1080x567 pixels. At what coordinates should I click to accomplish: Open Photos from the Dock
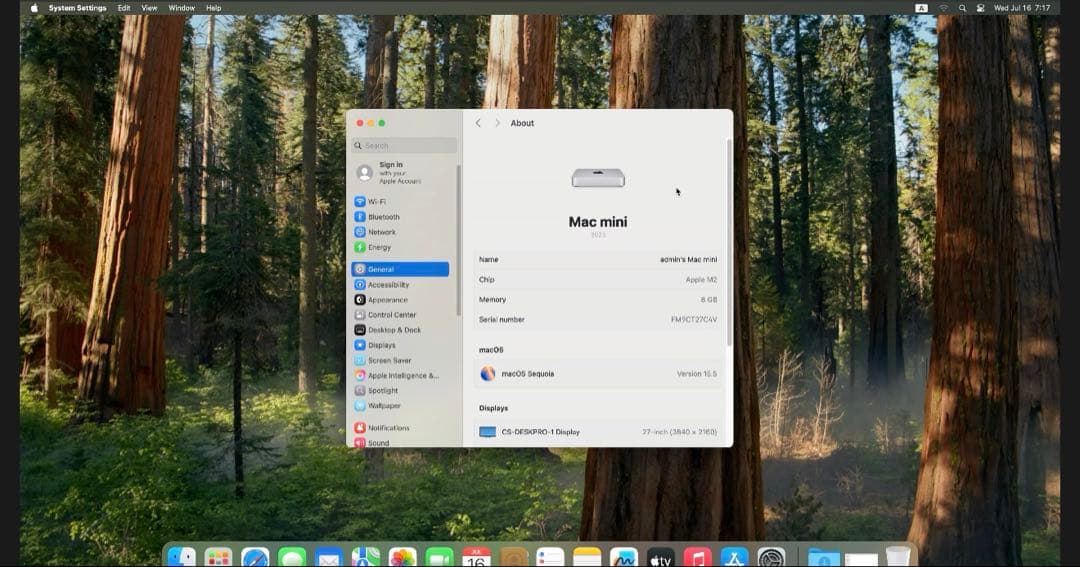click(x=403, y=557)
